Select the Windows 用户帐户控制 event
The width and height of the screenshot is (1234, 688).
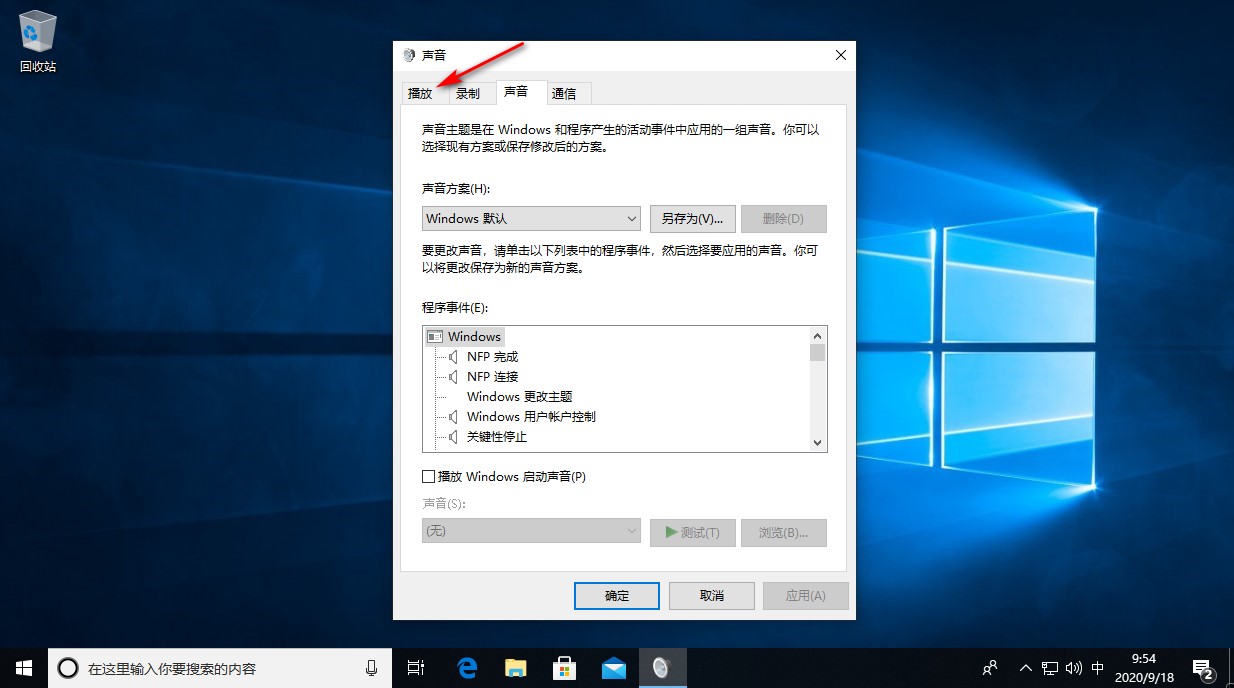click(530, 417)
